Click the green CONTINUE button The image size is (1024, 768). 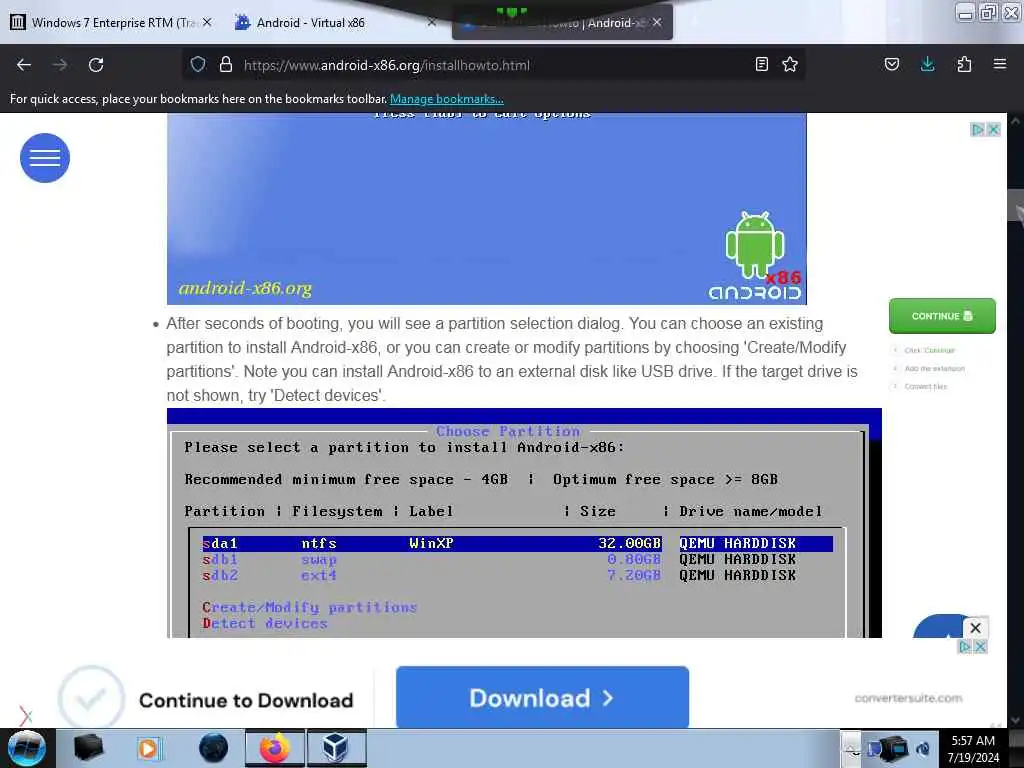click(942, 316)
